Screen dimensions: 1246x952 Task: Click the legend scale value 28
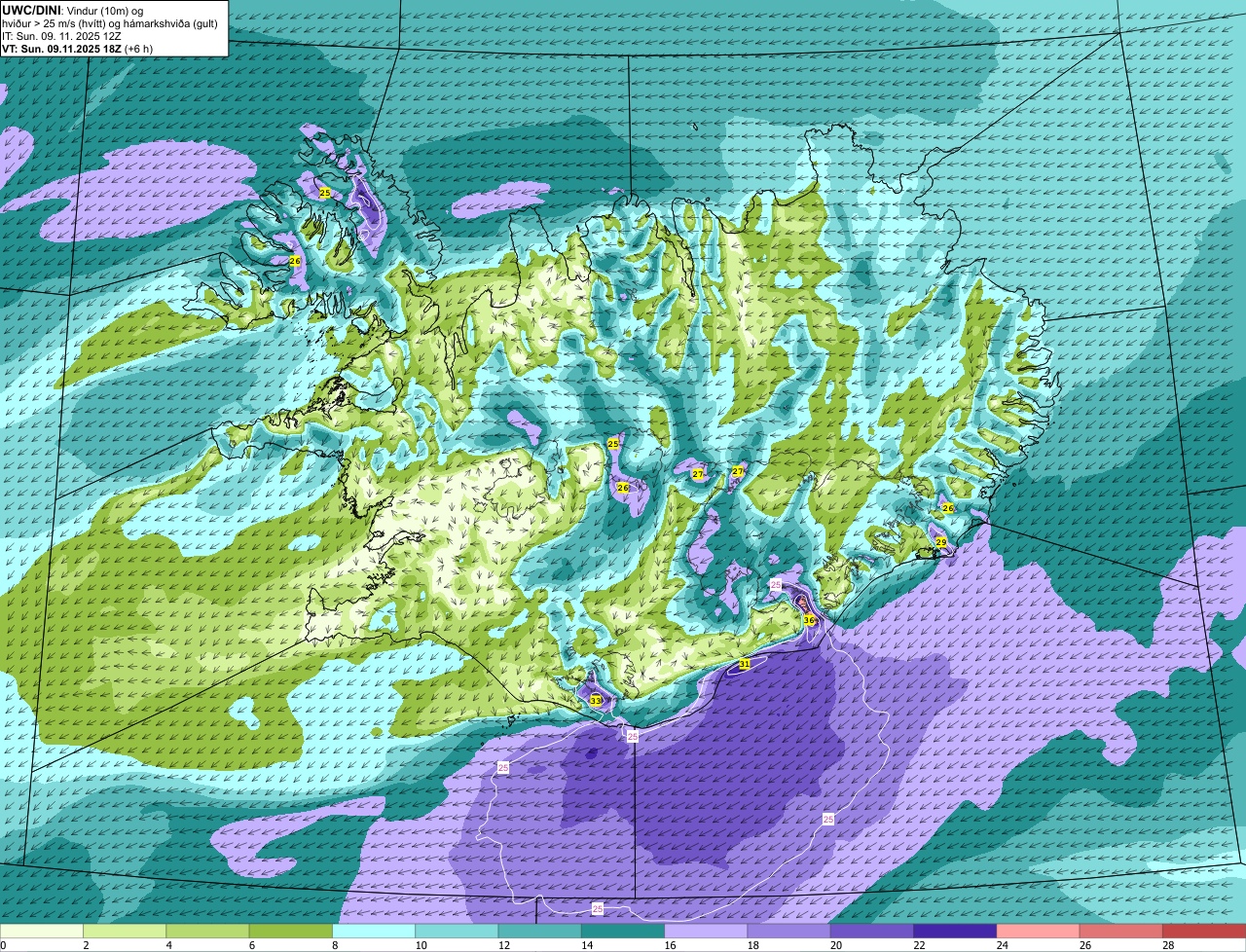(x=1168, y=945)
